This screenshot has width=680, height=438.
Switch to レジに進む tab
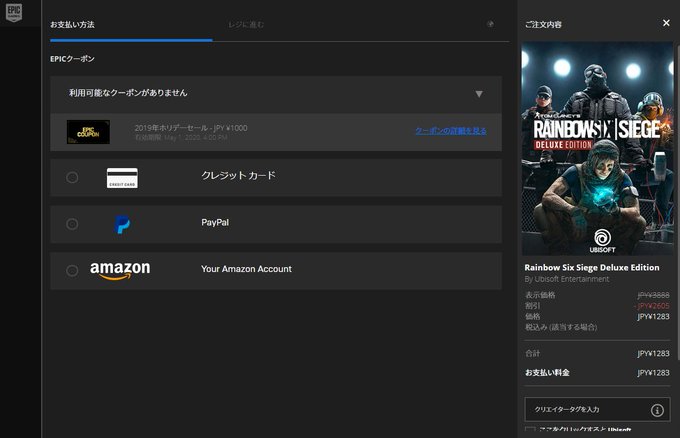click(x=246, y=25)
